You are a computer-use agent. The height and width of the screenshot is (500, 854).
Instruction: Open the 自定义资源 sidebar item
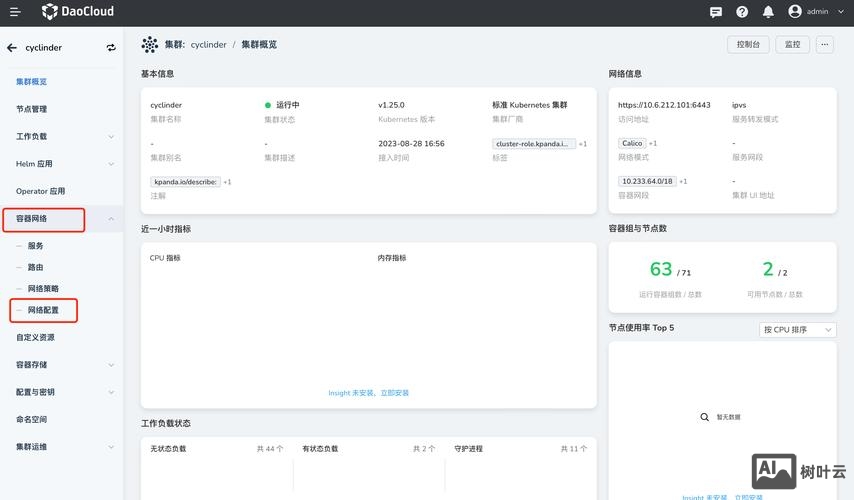point(35,338)
